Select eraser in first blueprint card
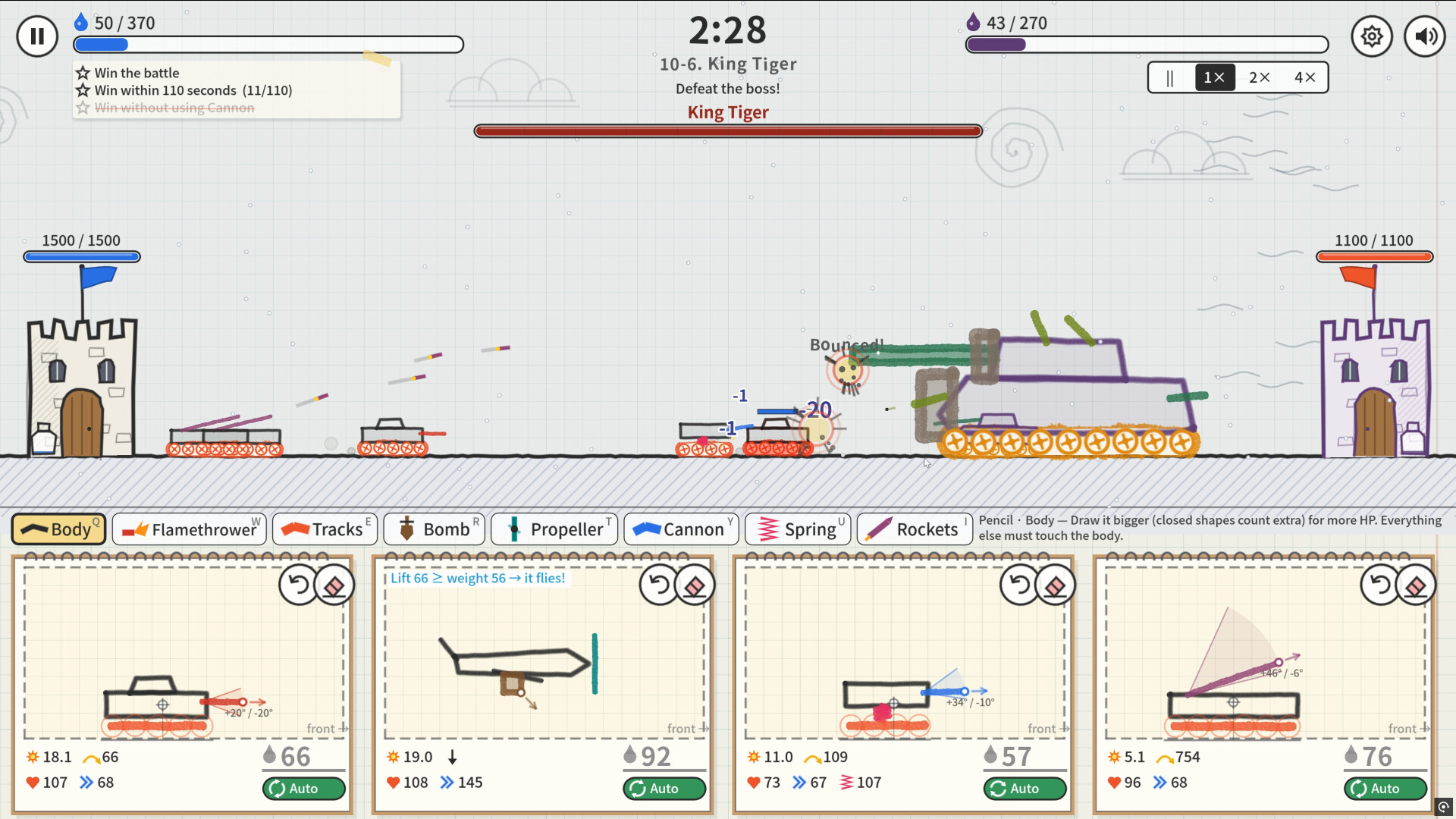 point(334,585)
